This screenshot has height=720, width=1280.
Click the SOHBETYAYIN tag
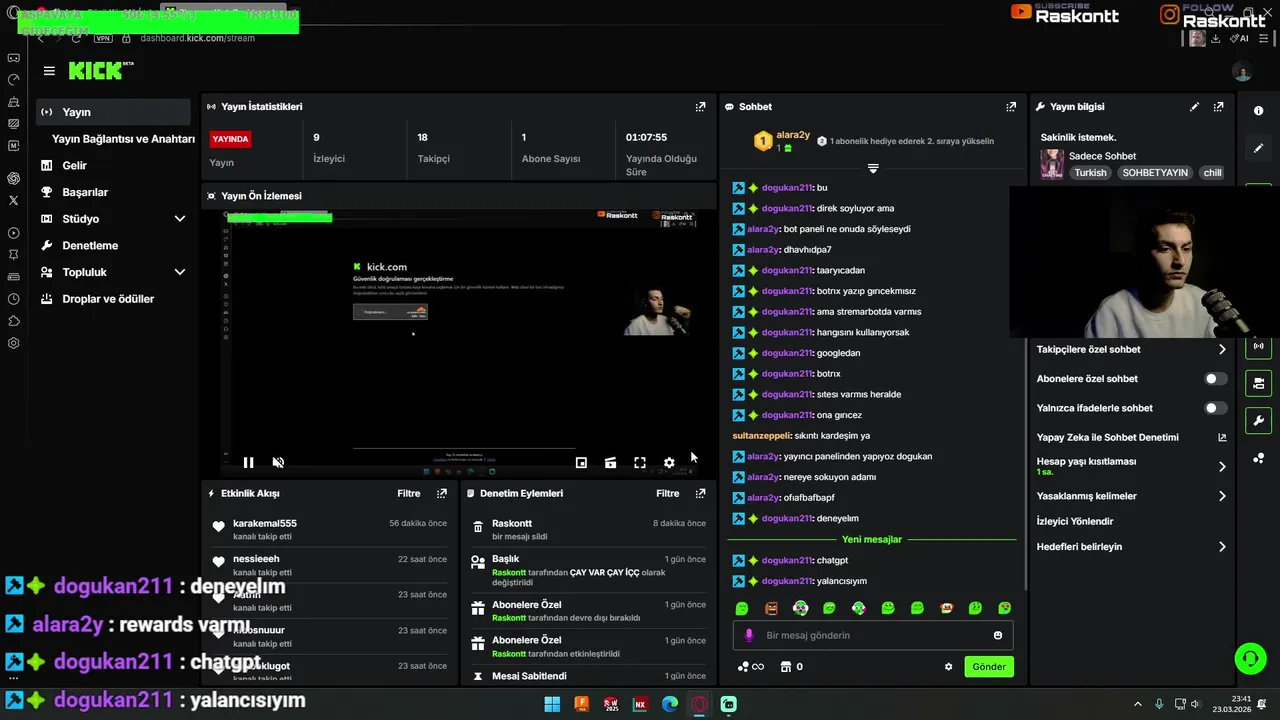[x=1155, y=172]
